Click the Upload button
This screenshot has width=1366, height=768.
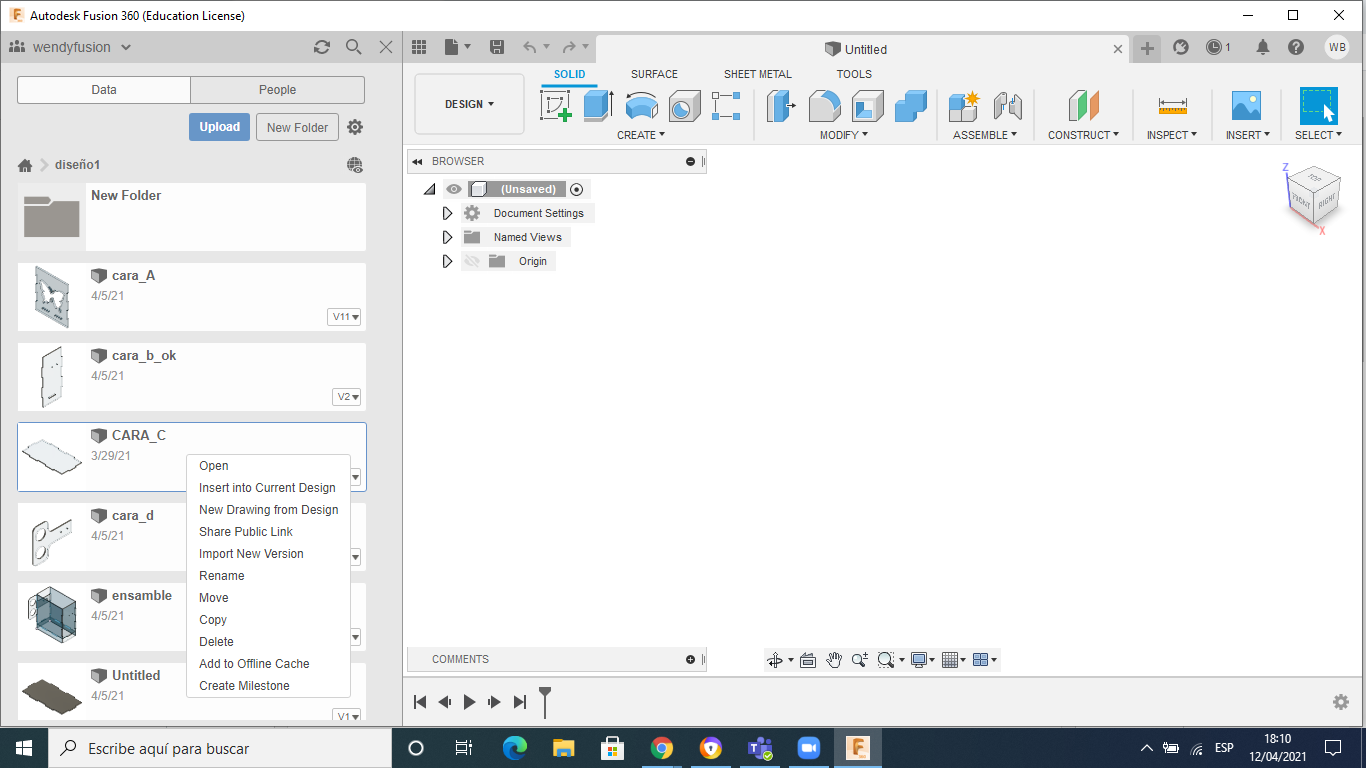[219, 127]
